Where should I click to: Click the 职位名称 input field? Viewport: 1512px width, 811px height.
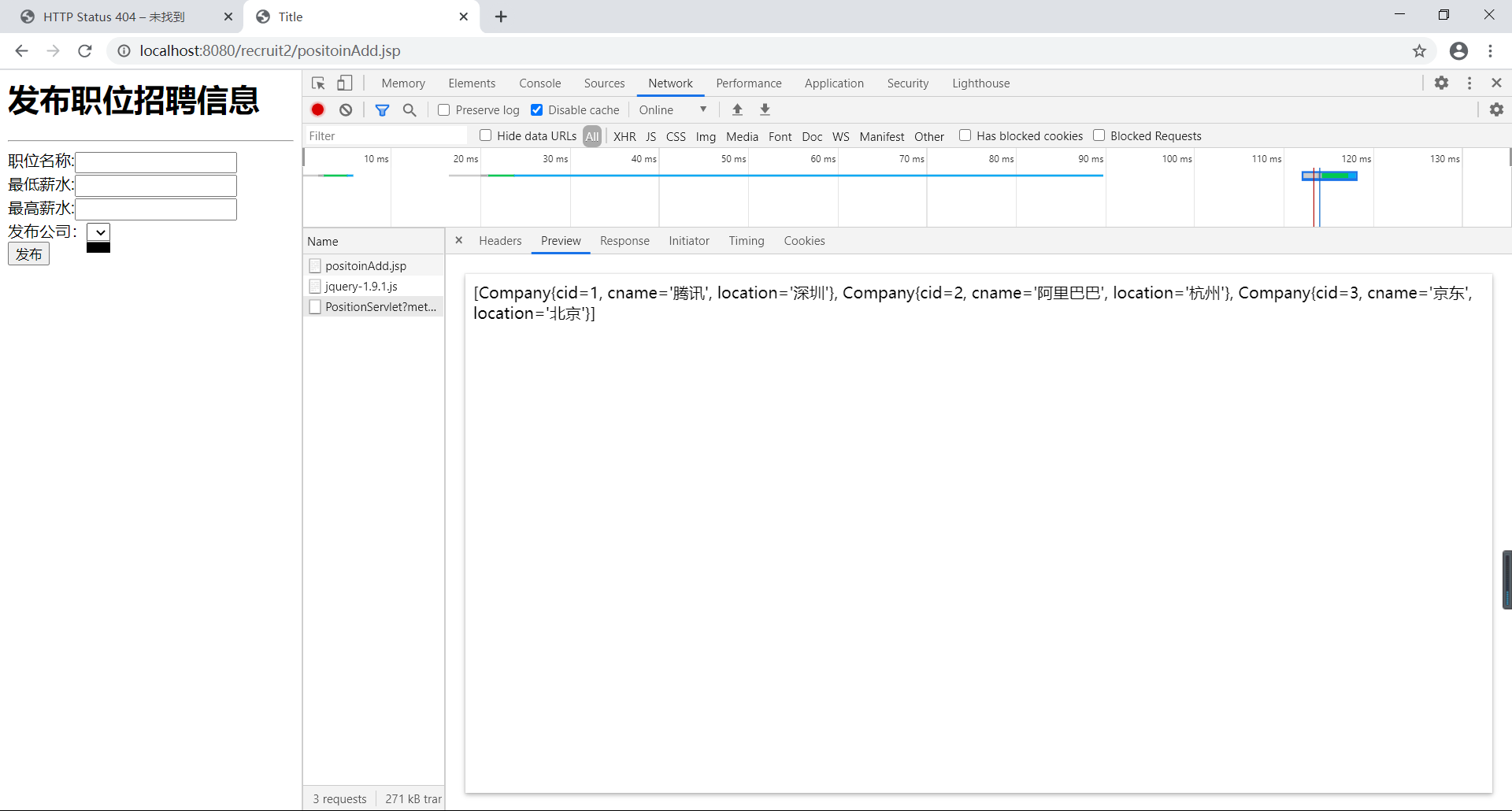155,161
